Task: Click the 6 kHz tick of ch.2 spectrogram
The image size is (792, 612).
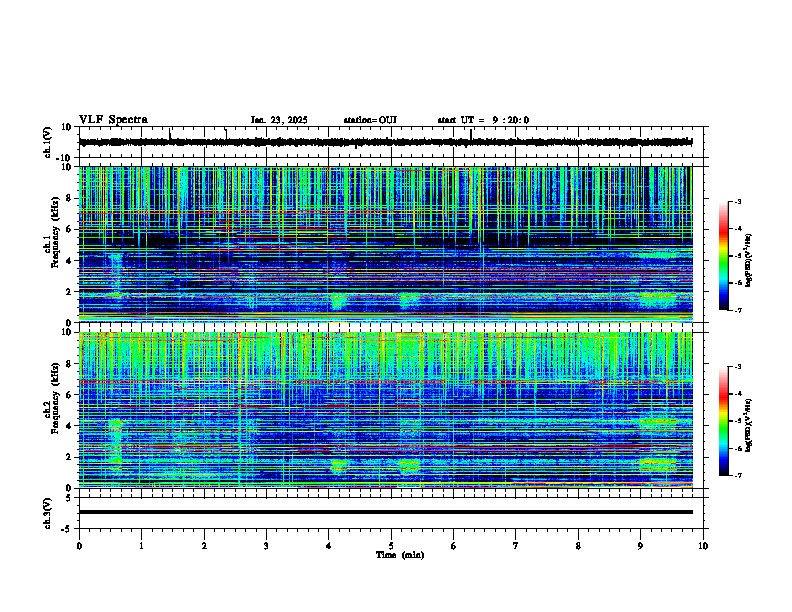Action: coord(70,395)
